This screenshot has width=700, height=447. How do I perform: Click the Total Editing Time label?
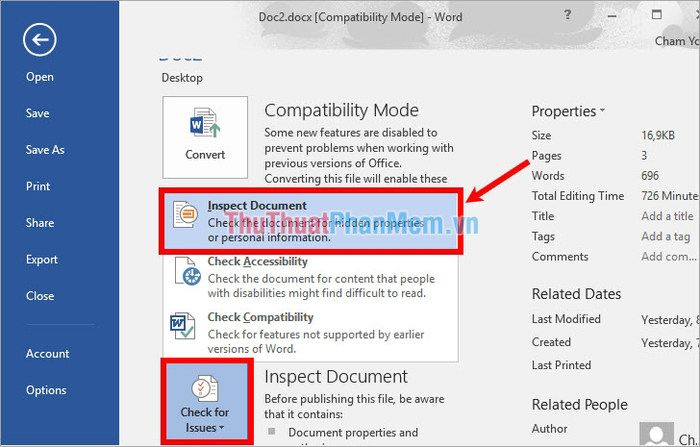(x=578, y=196)
